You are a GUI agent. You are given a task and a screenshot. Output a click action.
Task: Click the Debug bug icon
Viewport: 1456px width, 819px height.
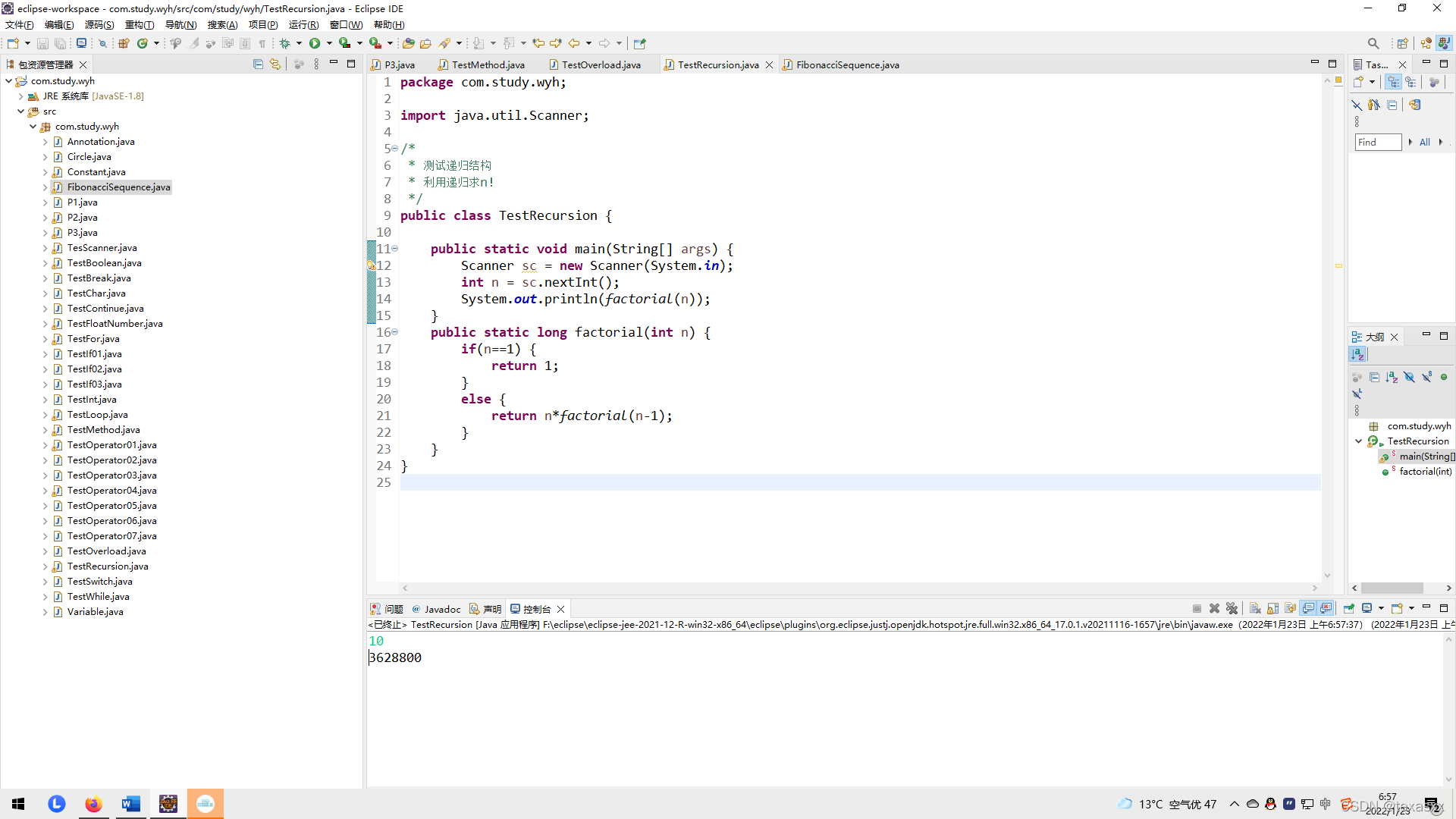(285, 43)
